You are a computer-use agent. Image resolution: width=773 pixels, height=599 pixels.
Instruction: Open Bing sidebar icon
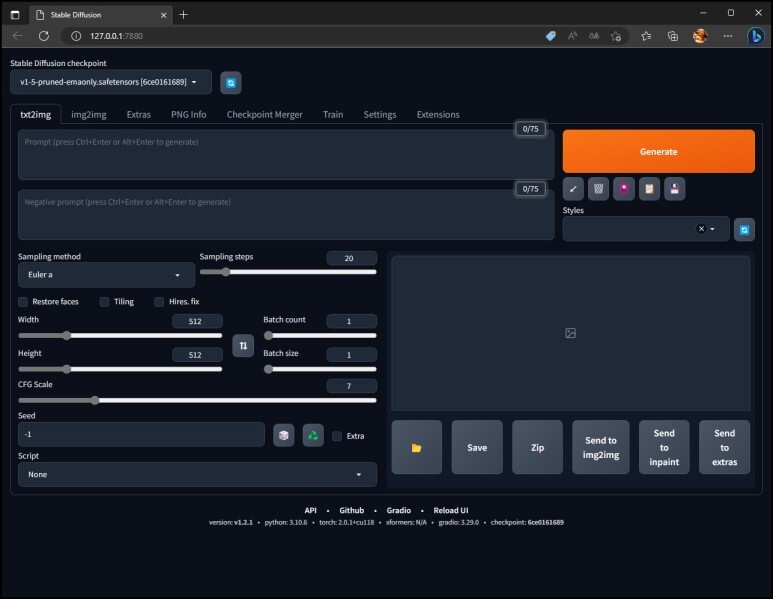click(x=755, y=36)
